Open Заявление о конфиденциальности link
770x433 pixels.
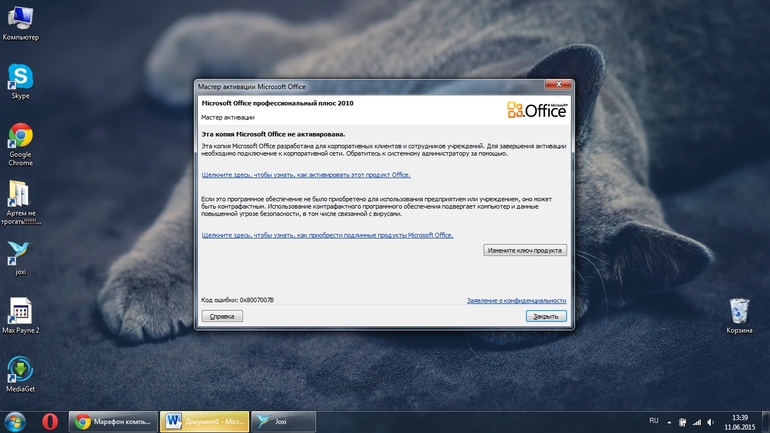517,300
